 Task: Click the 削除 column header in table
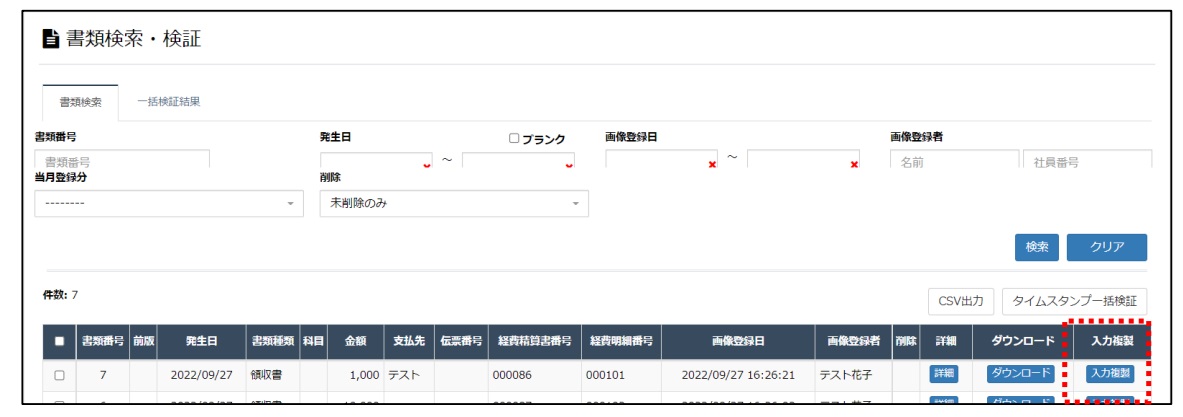click(905, 341)
